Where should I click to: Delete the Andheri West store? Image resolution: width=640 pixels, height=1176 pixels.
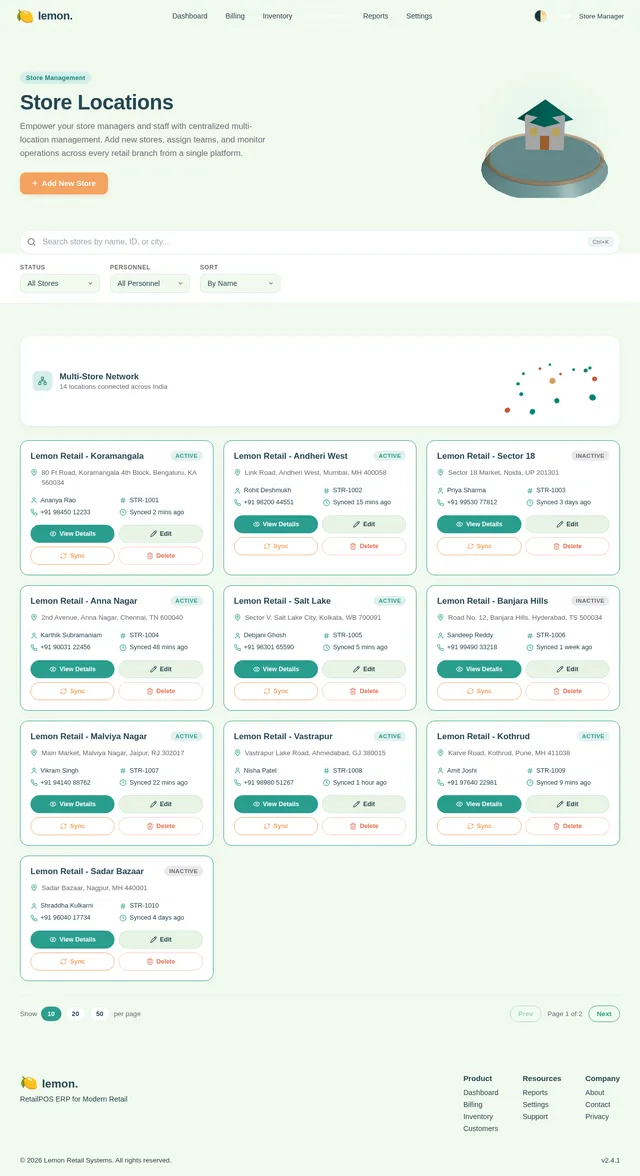pos(364,546)
